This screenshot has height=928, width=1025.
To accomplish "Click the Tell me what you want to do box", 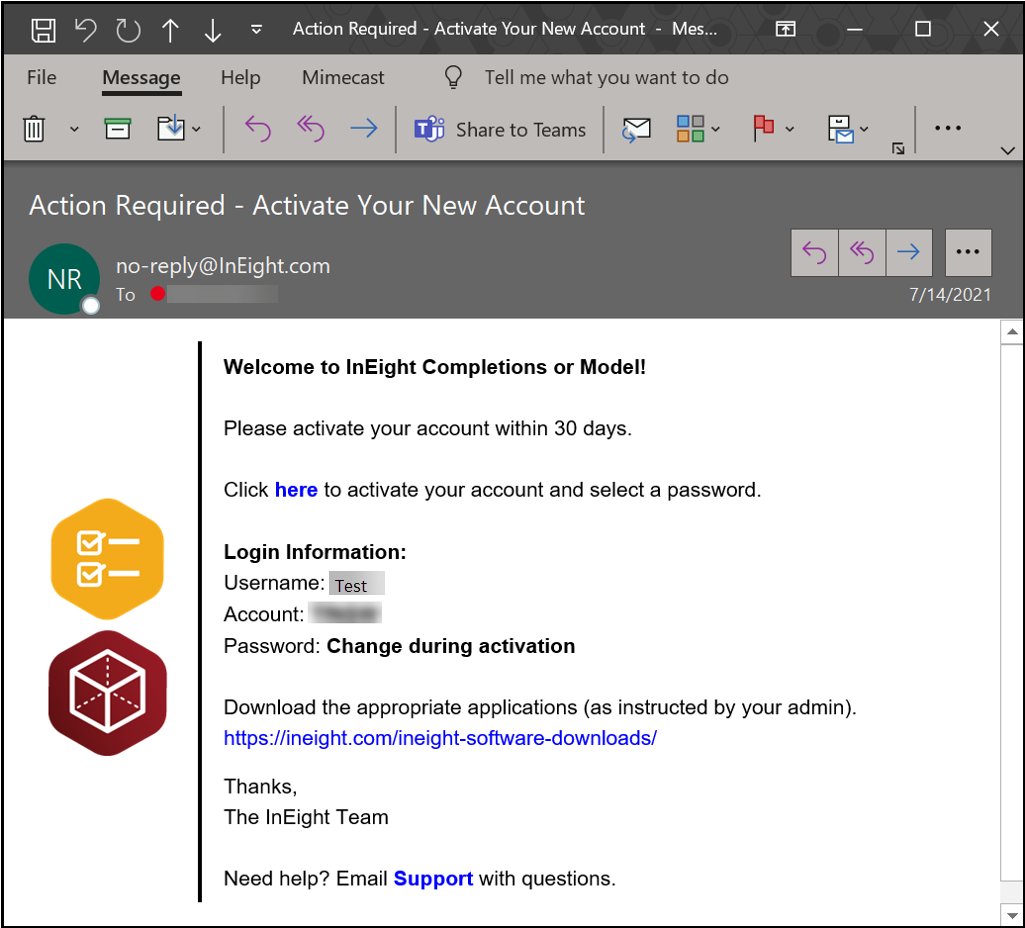I will 606,78.
